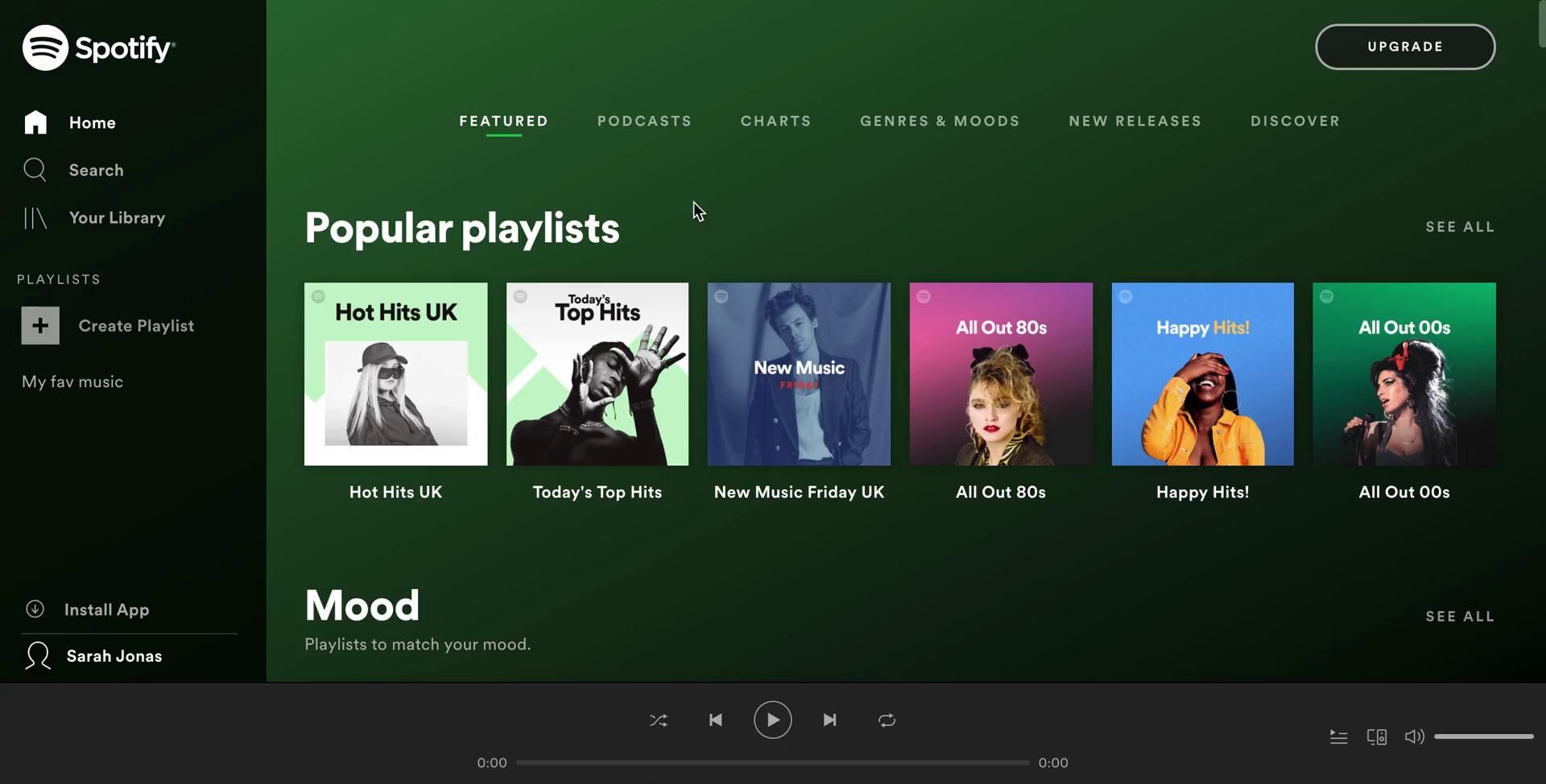Go back to the previous track
Image resolution: width=1546 pixels, height=784 pixels.
[x=715, y=720]
